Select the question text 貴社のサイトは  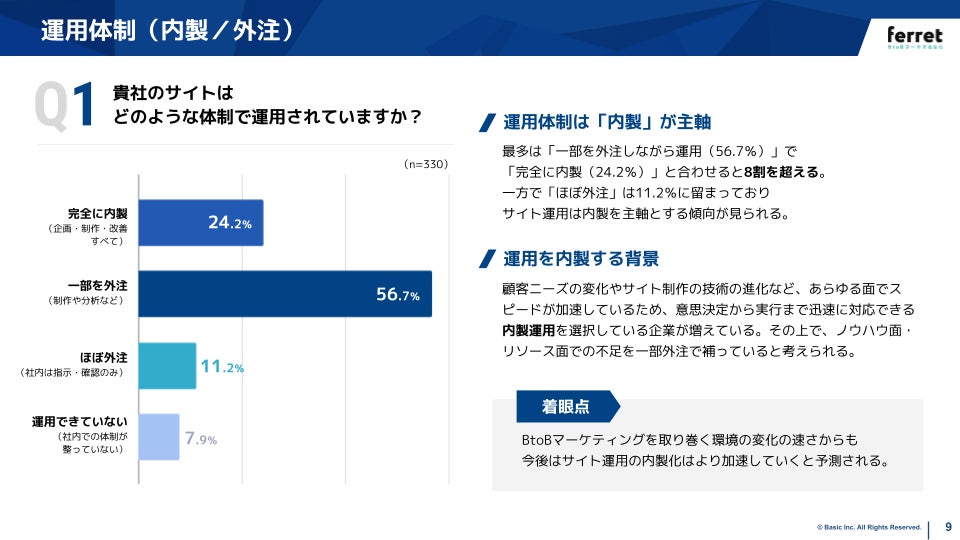[173, 93]
